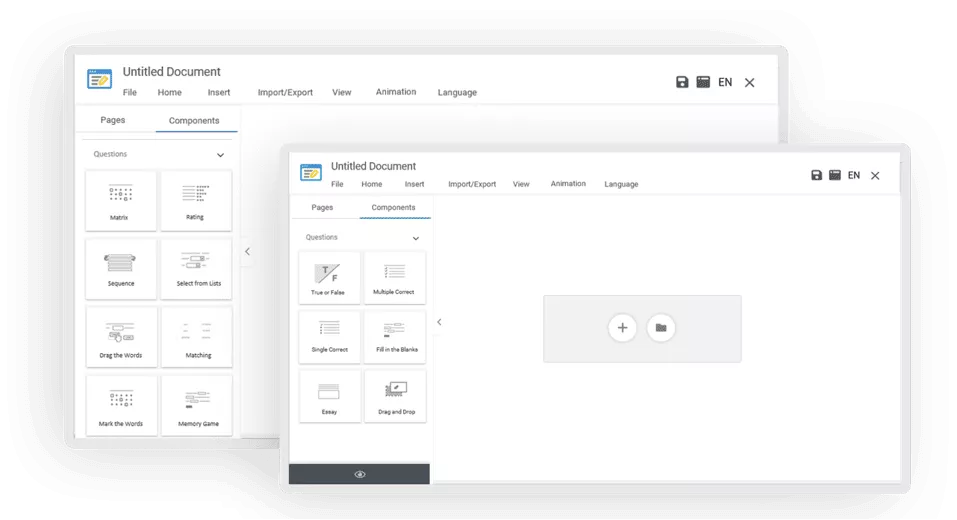Collapse the back window's side panel with the arrow
Screen dimensions: 957x520
247,251
